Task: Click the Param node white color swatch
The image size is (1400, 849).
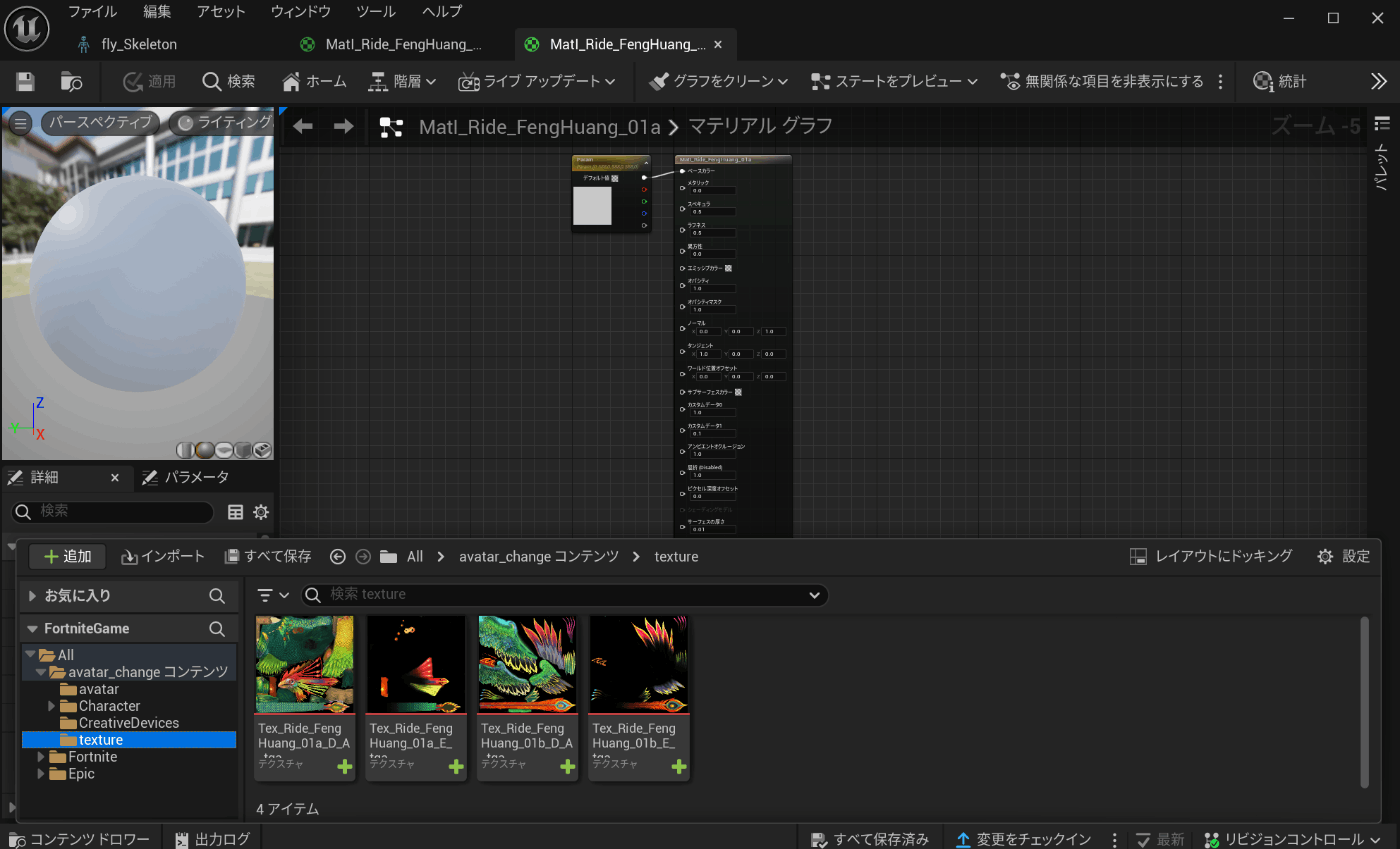Action: pyautogui.click(x=592, y=206)
